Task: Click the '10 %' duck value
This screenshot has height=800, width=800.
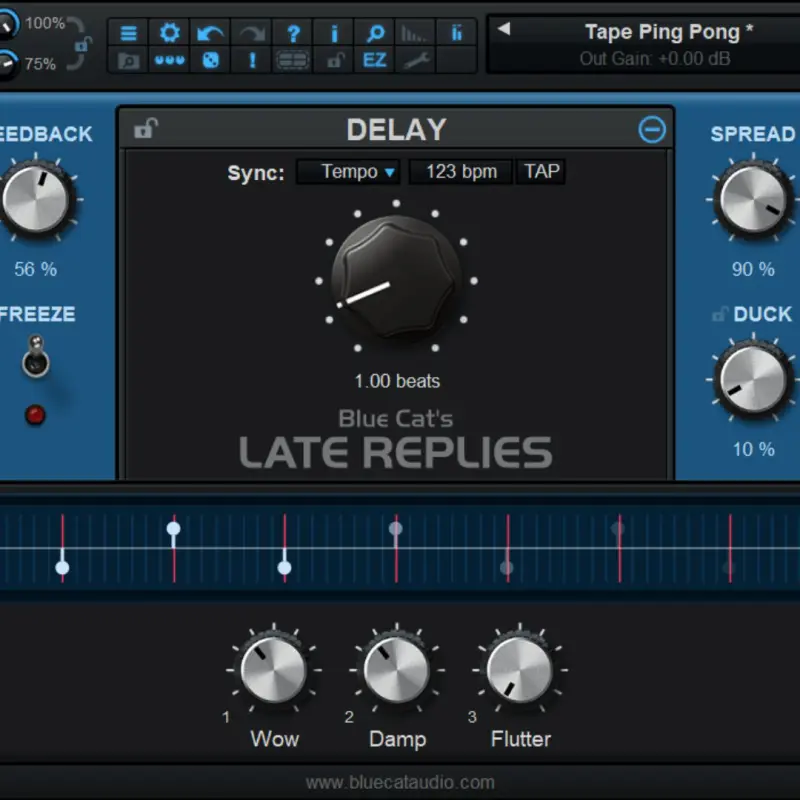Action: 754,449
